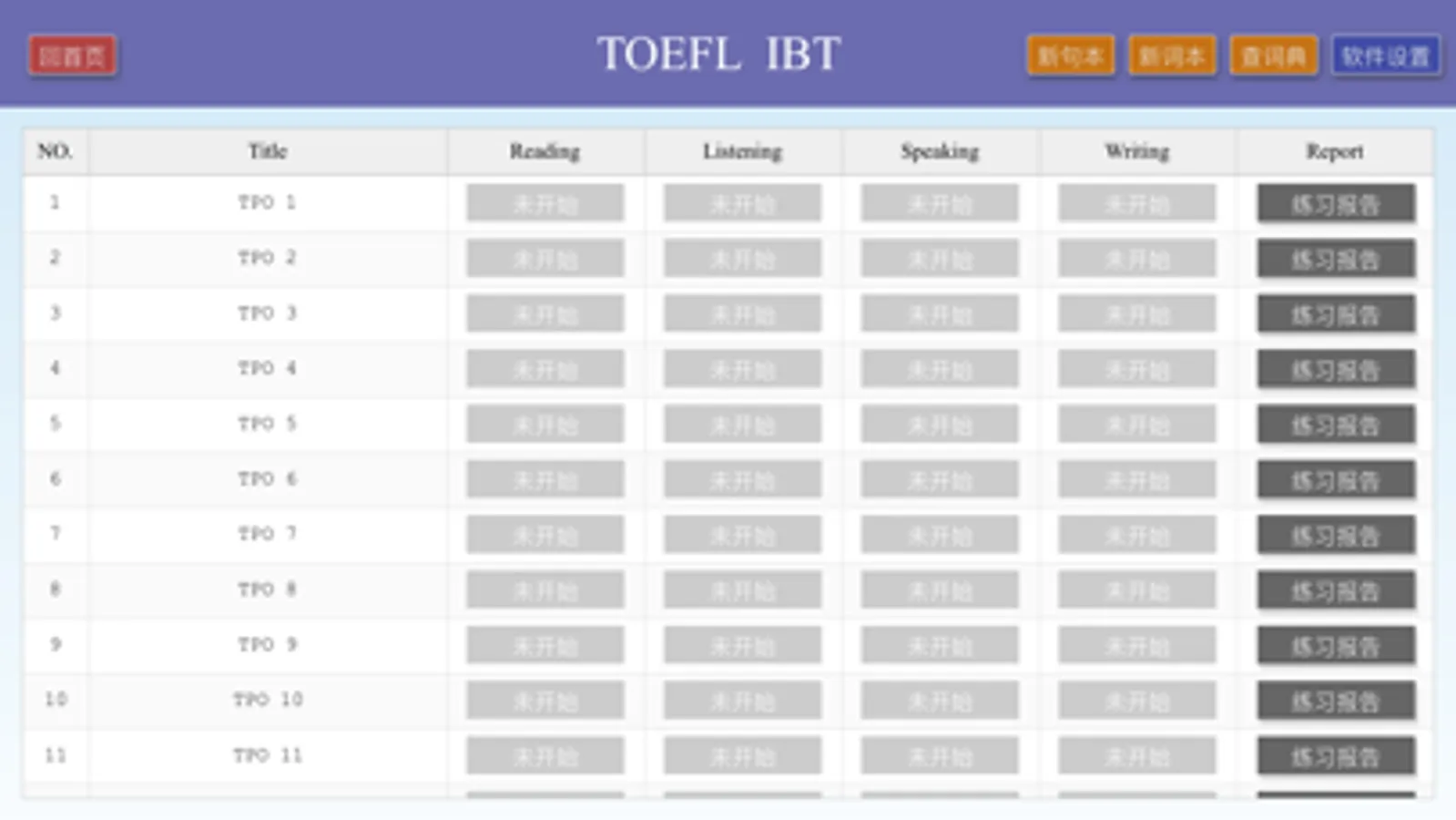Open 软件设置 software settings
Screen dimensions: 1456x820
click(1385, 56)
